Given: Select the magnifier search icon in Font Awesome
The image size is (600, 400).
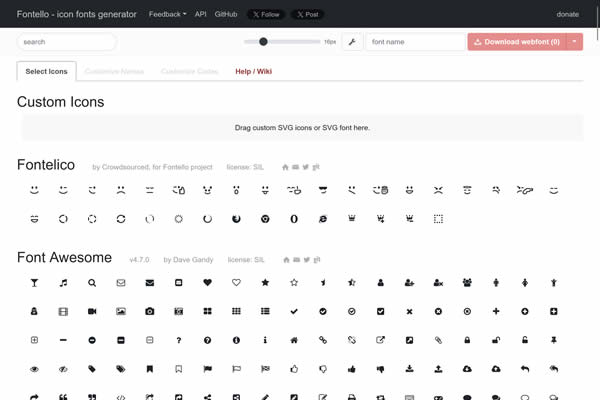Looking at the screenshot, I should pos(92,283).
